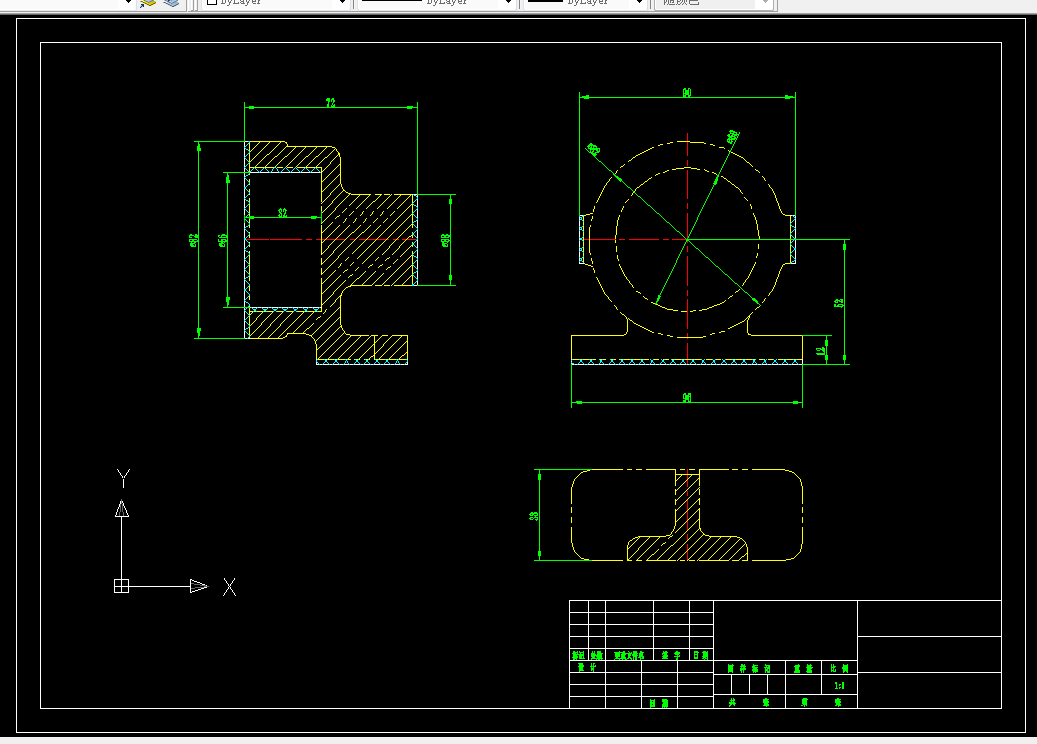Select the 1:1 scale value in title block
The image size is (1037, 744).
click(x=839, y=686)
